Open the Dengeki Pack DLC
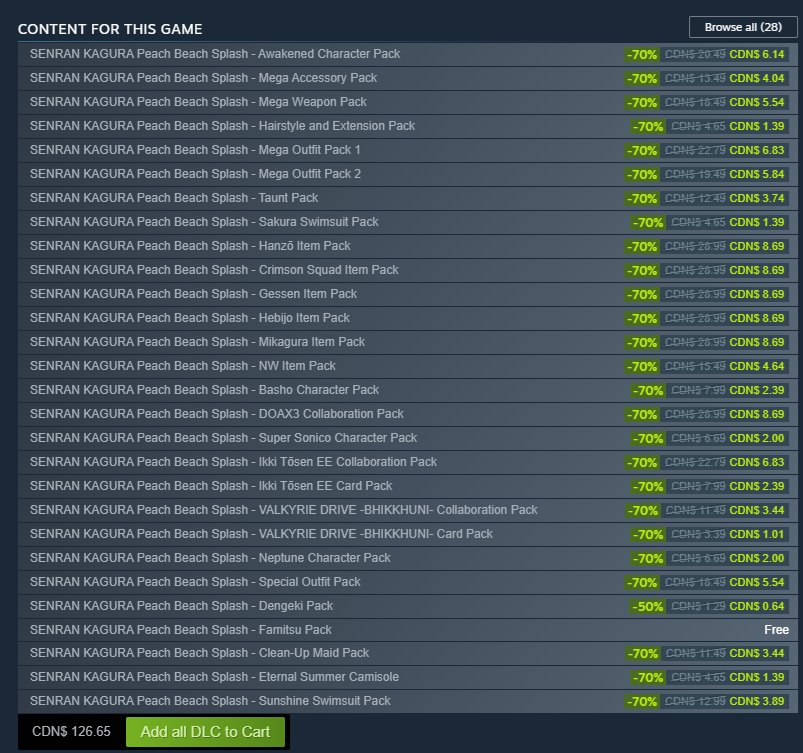The width and height of the screenshot is (803, 753). (408, 606)
